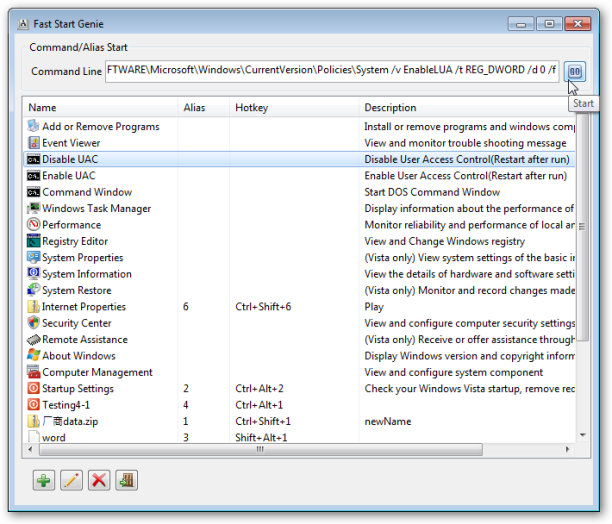Image resolution: width=612 pixels, height=524 pixels.
Task: Click the red X Delete item button
Action: tap(99, 480)
